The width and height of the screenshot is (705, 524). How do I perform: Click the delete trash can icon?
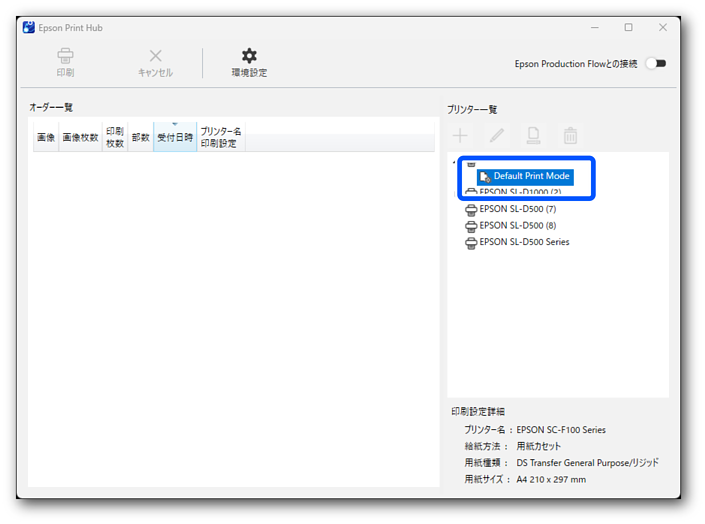570,136
